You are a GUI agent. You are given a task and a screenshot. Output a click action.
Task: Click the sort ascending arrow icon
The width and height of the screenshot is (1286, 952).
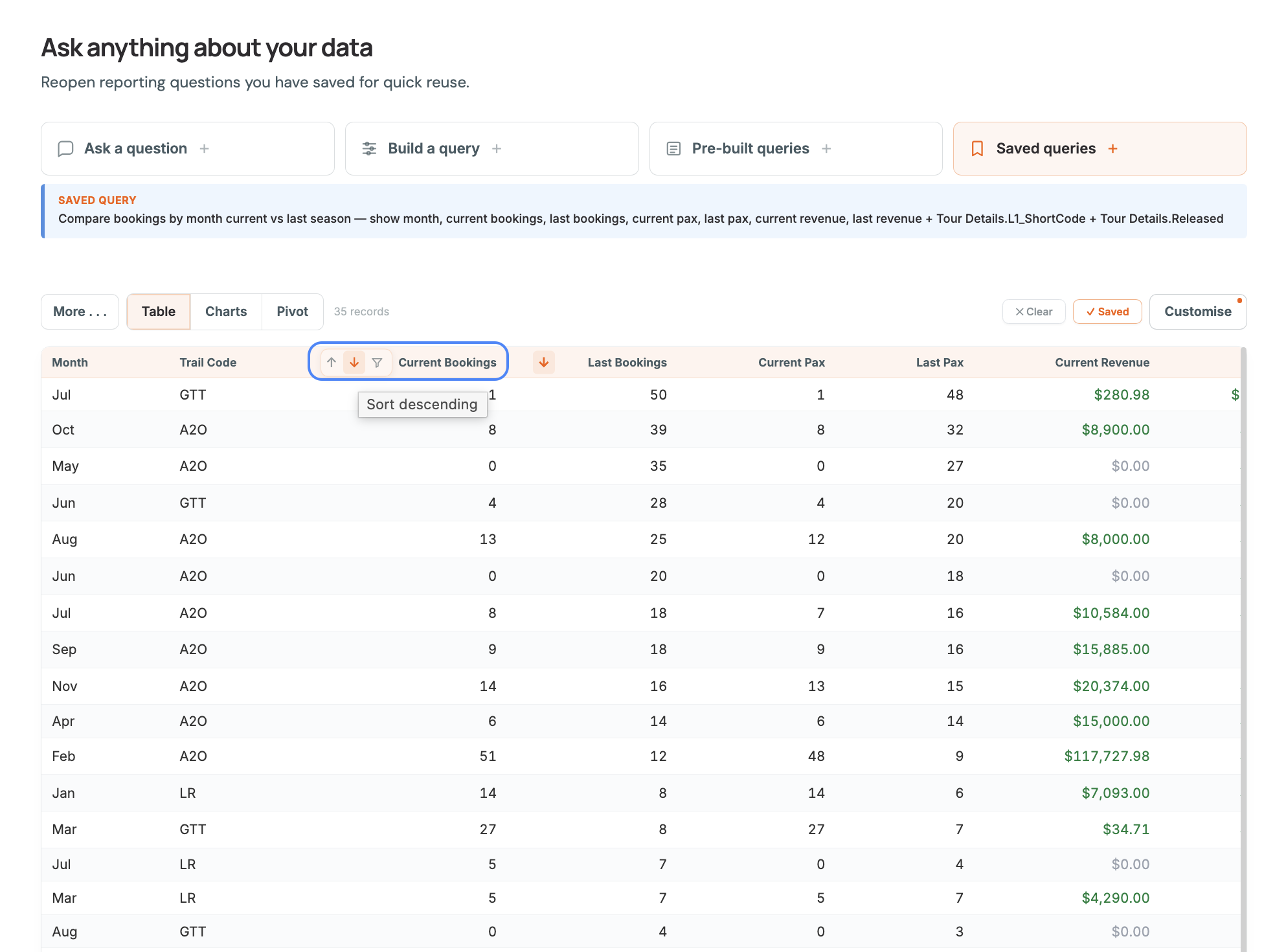(332, 362)
